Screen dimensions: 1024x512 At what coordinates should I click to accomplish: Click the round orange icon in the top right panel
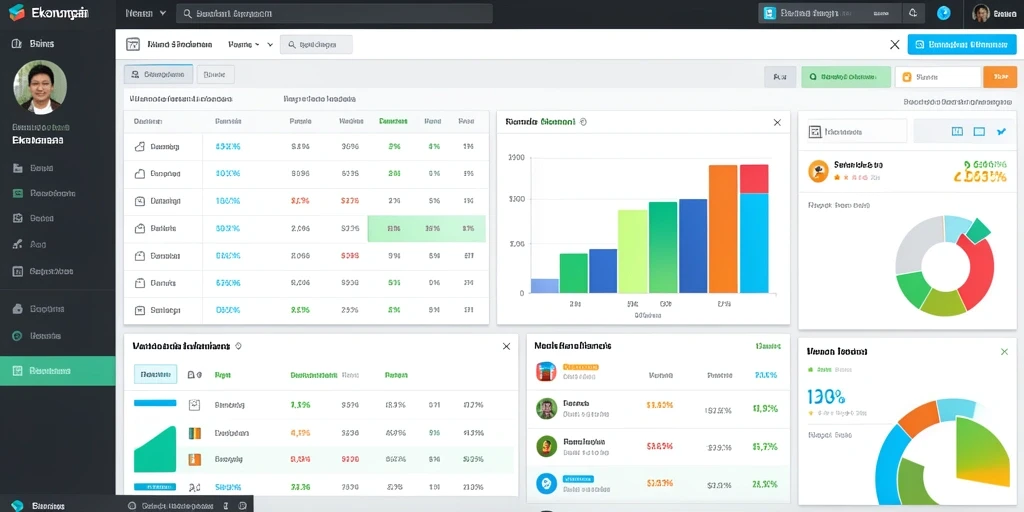(818, 170)
